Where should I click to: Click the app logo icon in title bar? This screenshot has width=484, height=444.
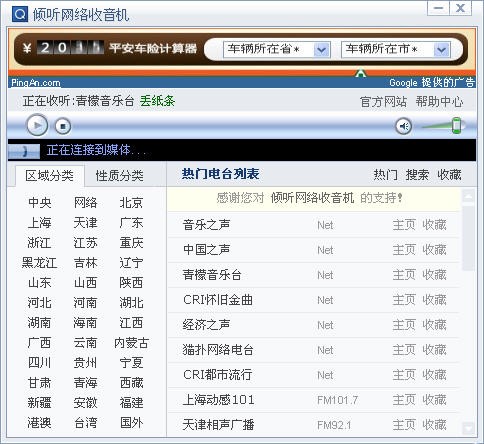20,14
